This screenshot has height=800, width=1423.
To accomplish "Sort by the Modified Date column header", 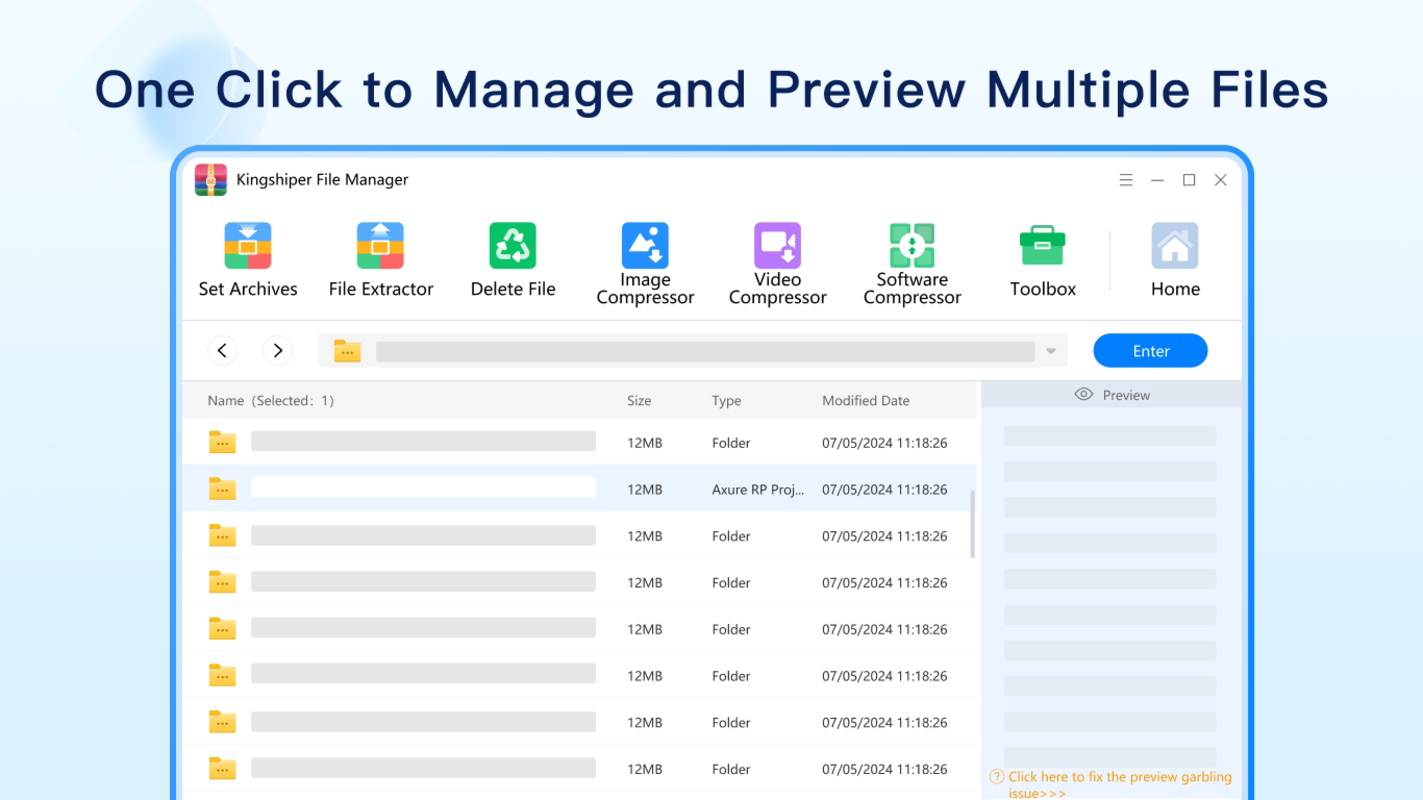I will [866, 401].
